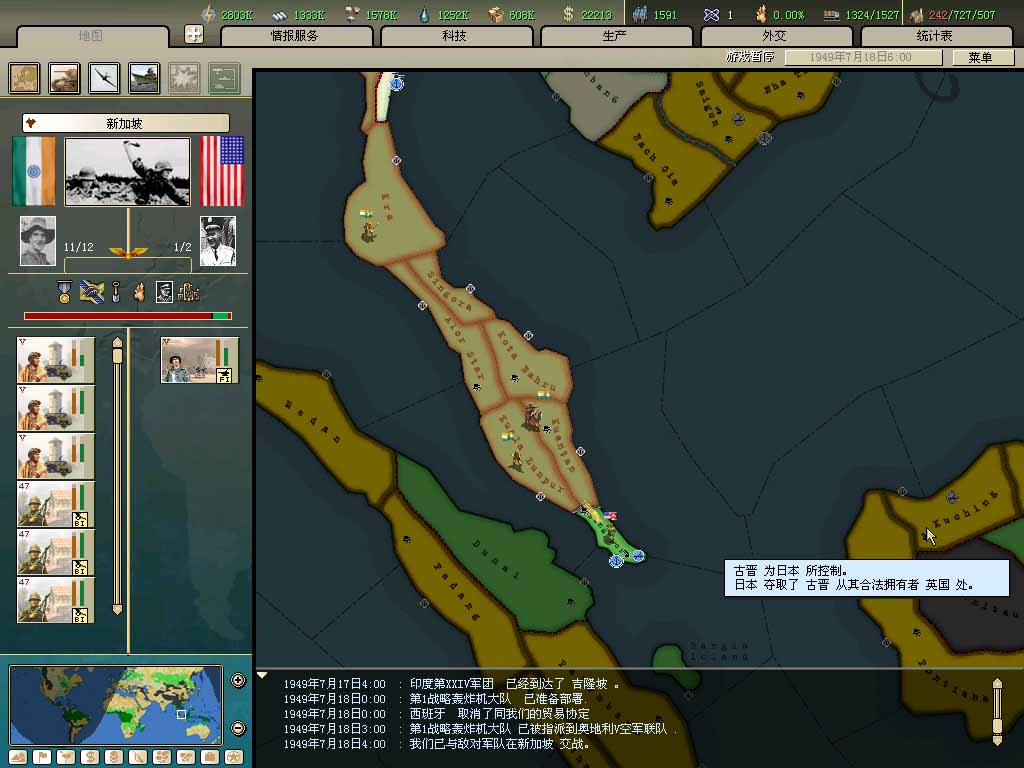Image resolution: width=1024 pixels, height=768 pixels.
Task: Click the unit list scrollbar thumb
Action: 118,355
